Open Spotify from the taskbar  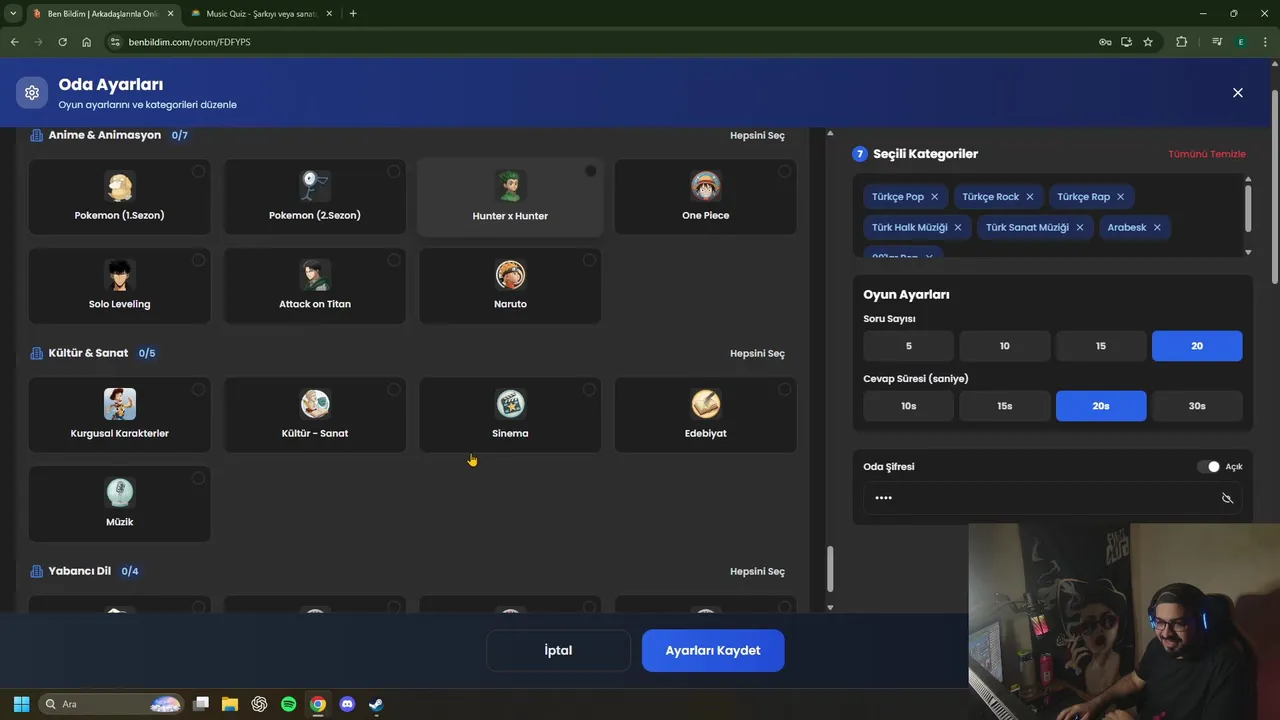(x=288, y=704)
